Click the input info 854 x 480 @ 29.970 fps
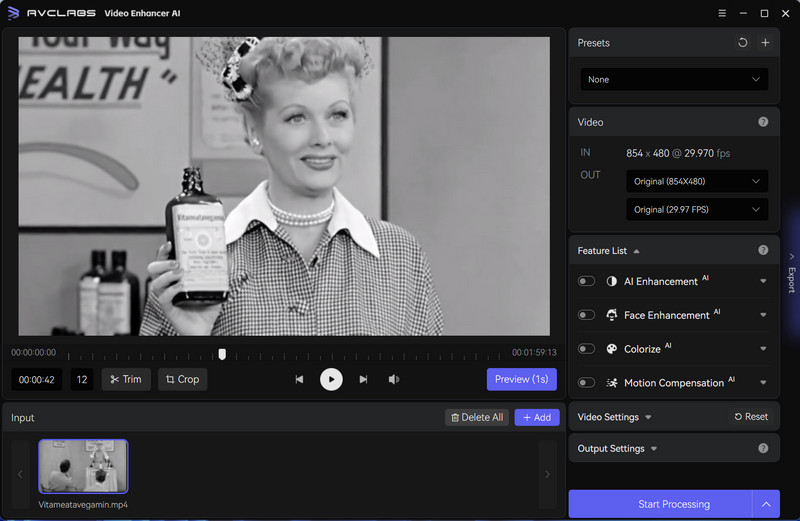This screenshot has height=521, width=800. [678, 153]
